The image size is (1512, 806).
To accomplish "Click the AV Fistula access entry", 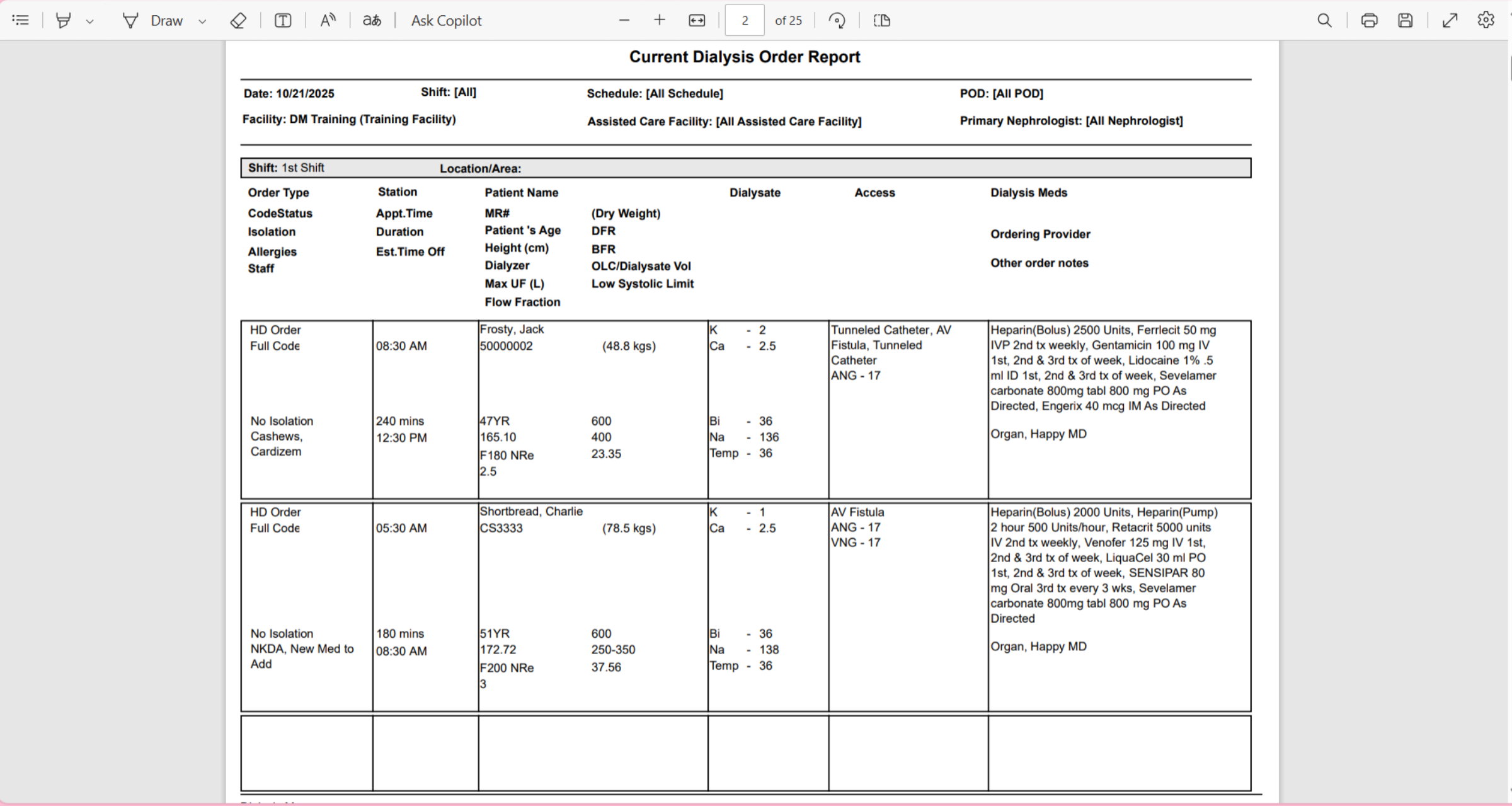I will click(x=857, y=512).
